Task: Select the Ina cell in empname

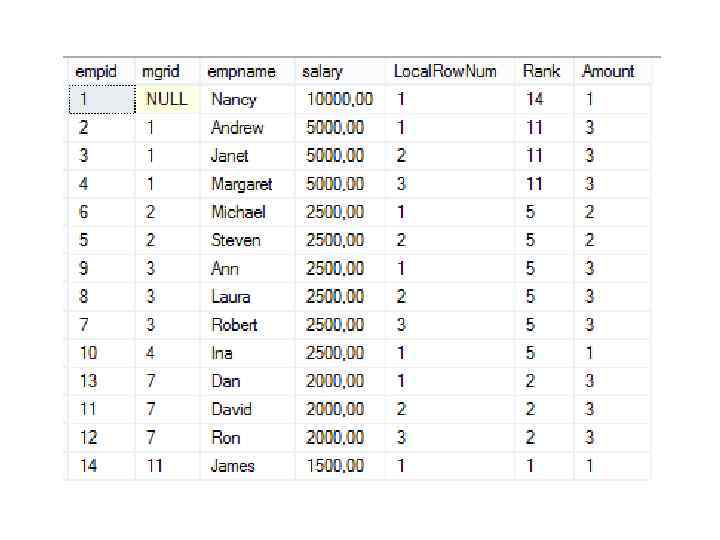Action: pyautogui.click(x=222, y=353)
